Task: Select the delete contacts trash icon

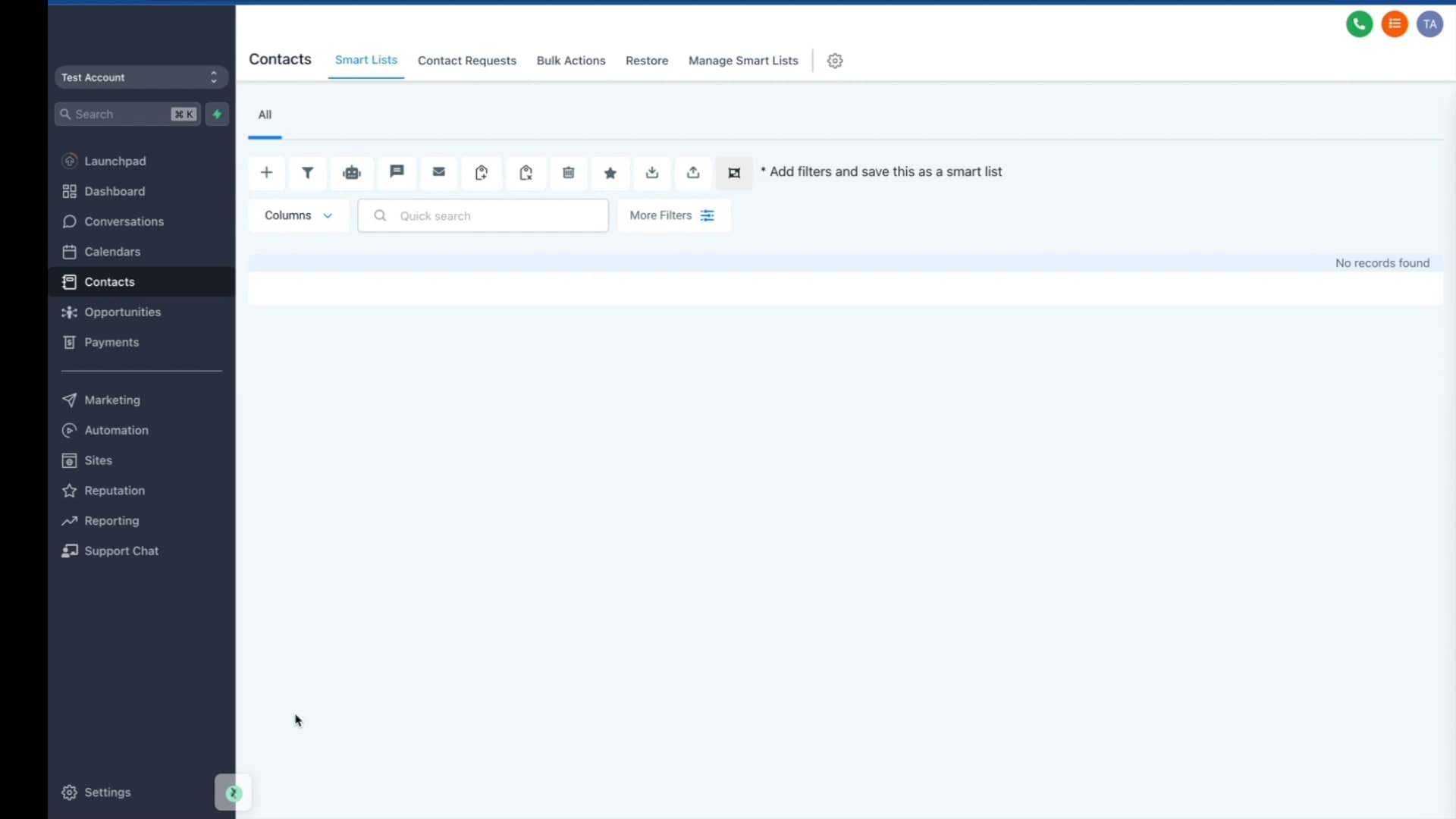Action: click(569, 173)
